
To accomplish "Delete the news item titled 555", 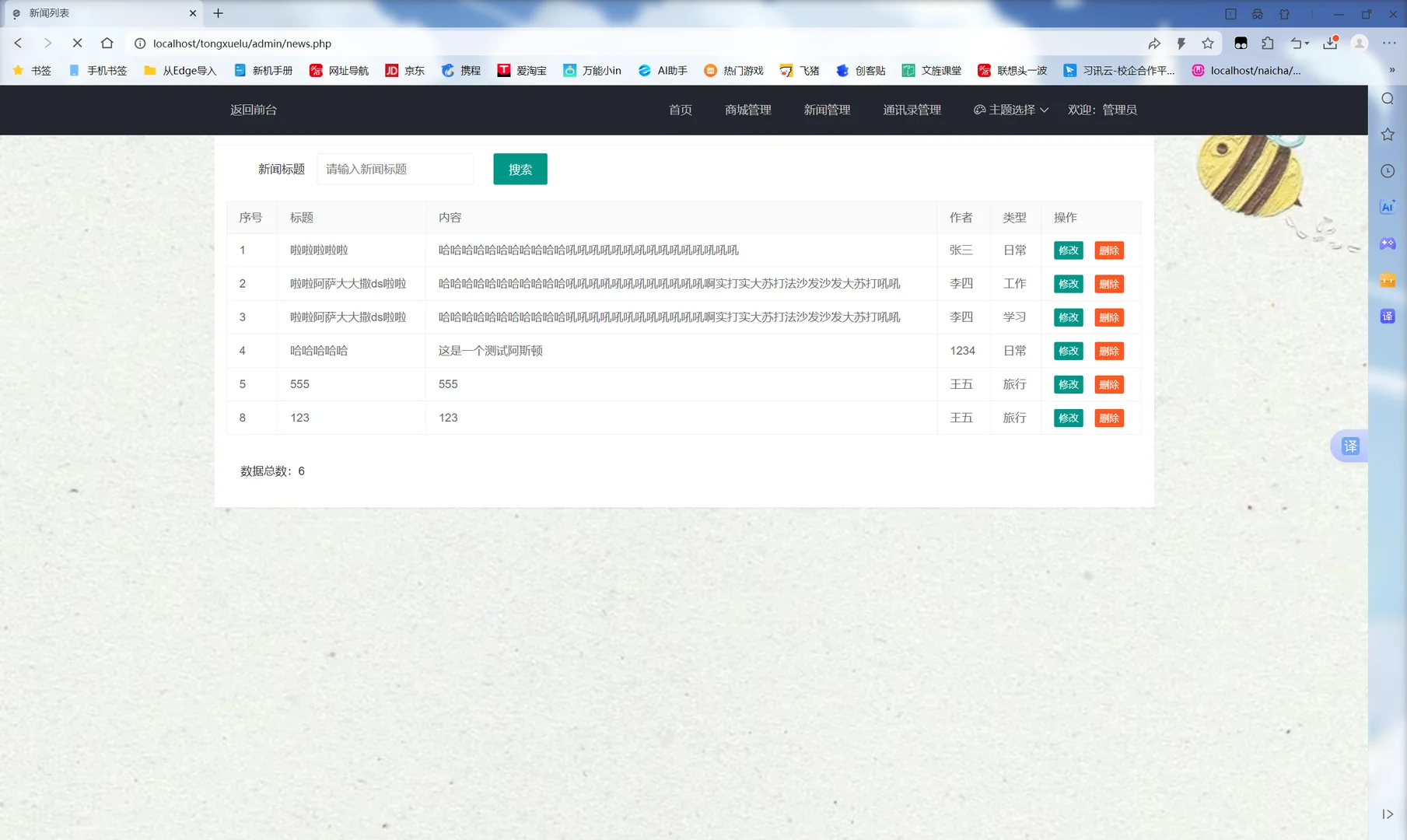I will coord(1109,383).
